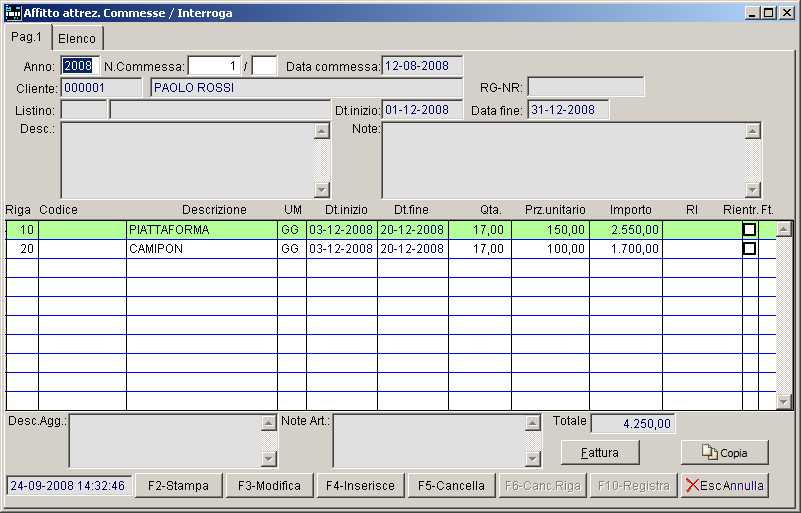Click the Listino code field
The height and width of the screenshot is (513, 801).
[x=84, y=110]
